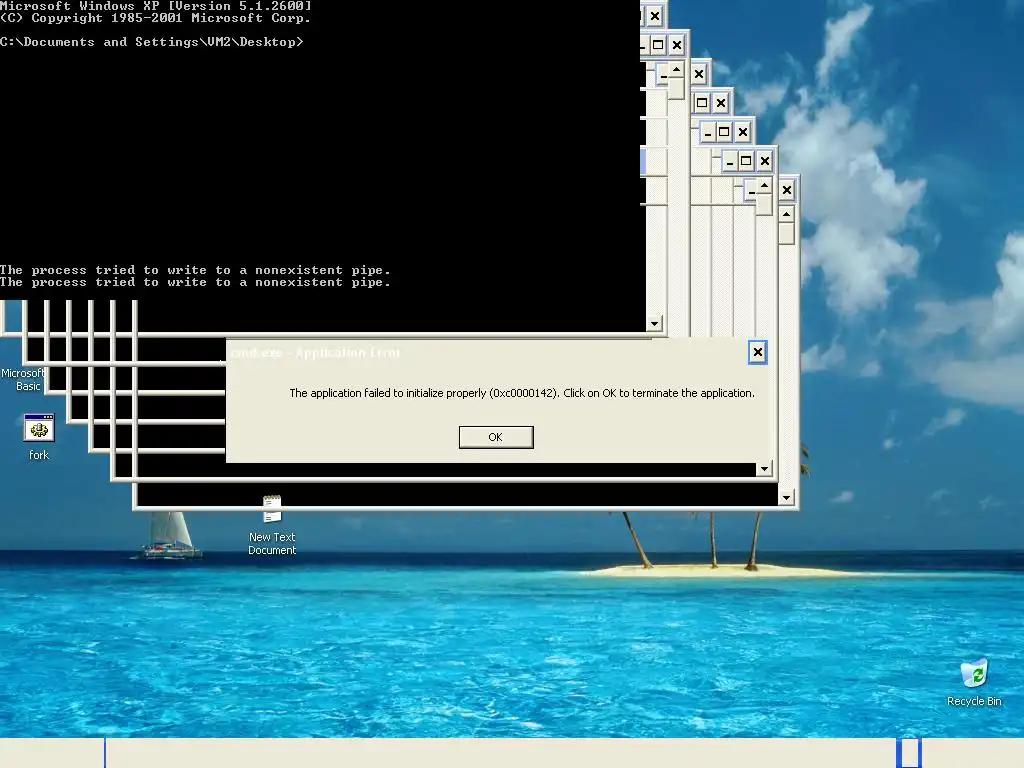Close the rearmost cascaded cmd window
1024x768 pixels.
(787, 190)
